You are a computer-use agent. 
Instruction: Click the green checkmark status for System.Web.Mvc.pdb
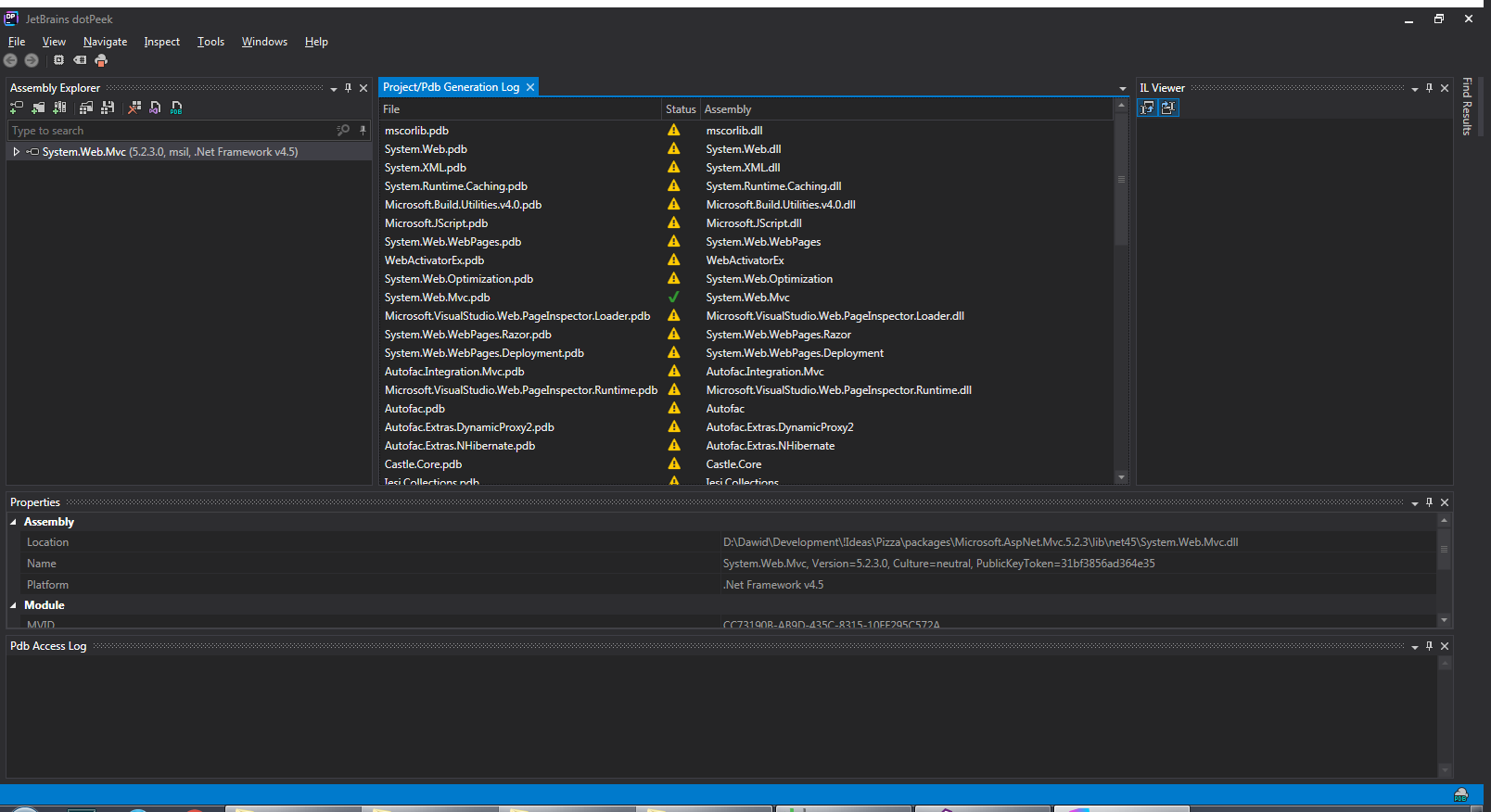tap(674, 298)
